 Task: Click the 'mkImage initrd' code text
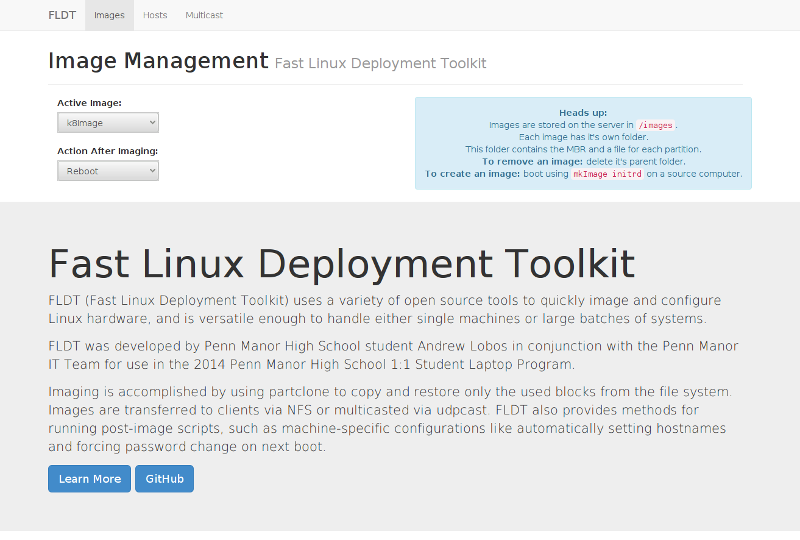(607, 174)
